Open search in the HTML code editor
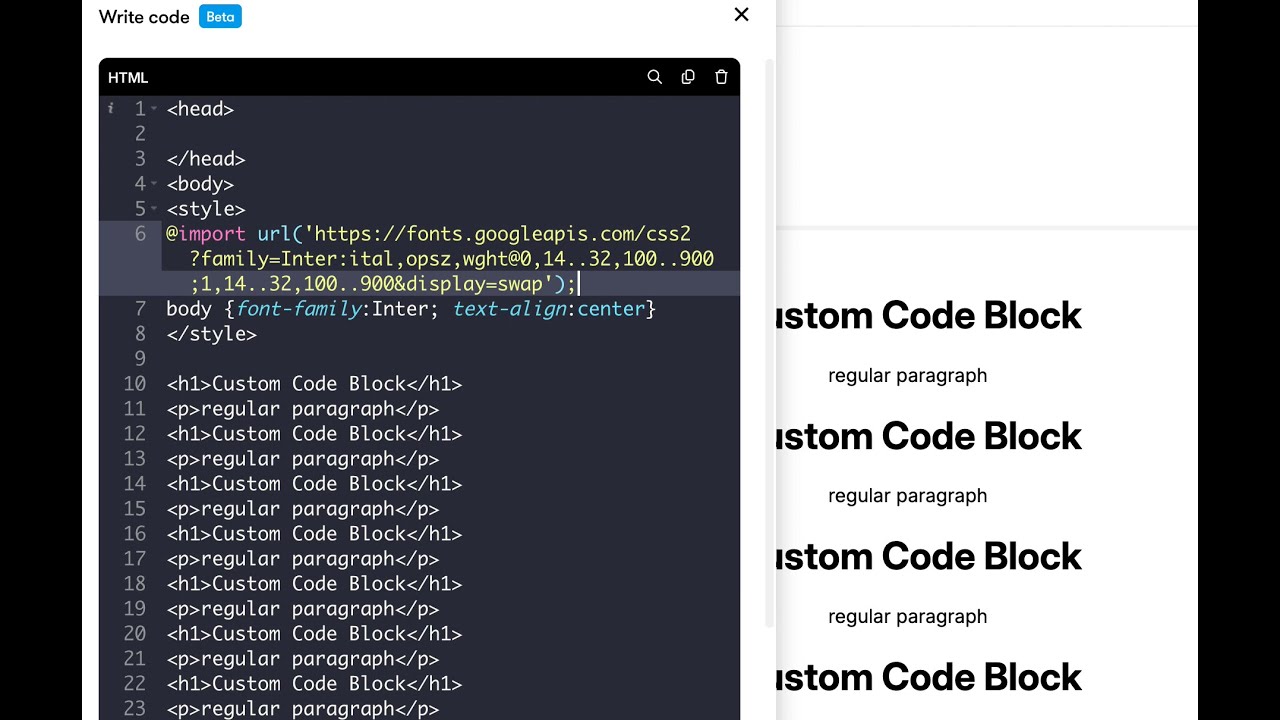 [x=654, y=77]
